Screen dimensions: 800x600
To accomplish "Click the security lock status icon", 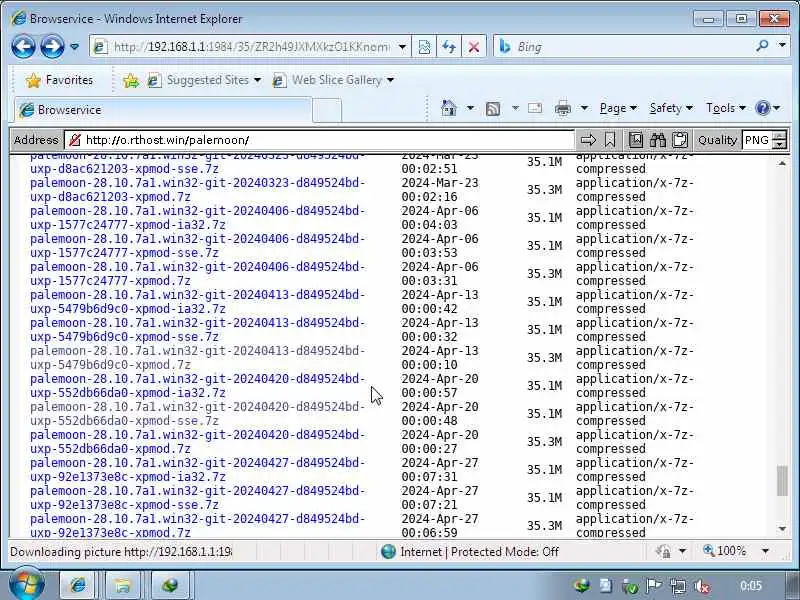I will point(663,552).
